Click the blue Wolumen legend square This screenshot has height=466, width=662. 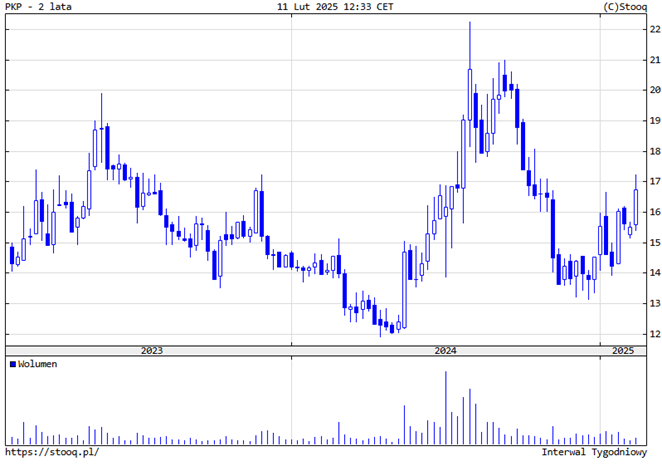pyautogui.click(x=12, y=364)
